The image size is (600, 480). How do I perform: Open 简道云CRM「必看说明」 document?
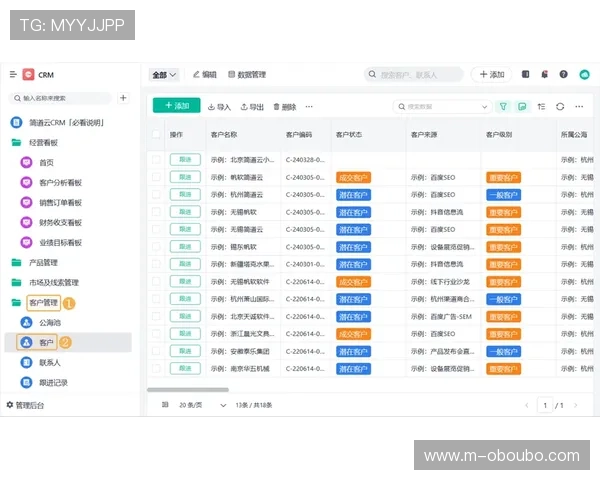66,122
